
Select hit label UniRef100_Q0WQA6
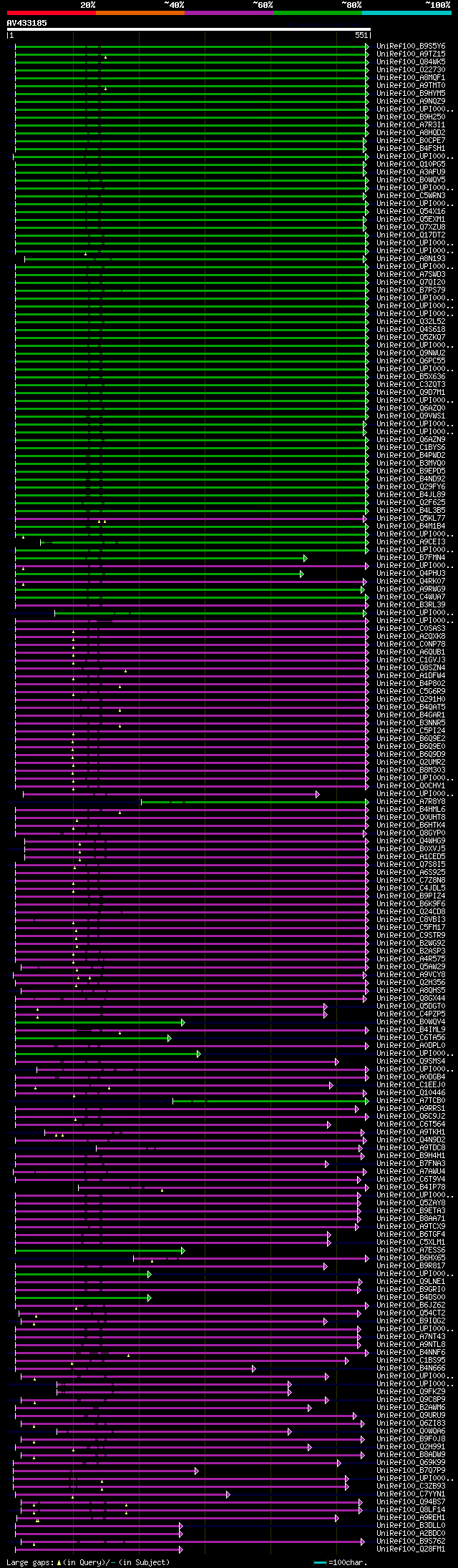pos(411,1431)
